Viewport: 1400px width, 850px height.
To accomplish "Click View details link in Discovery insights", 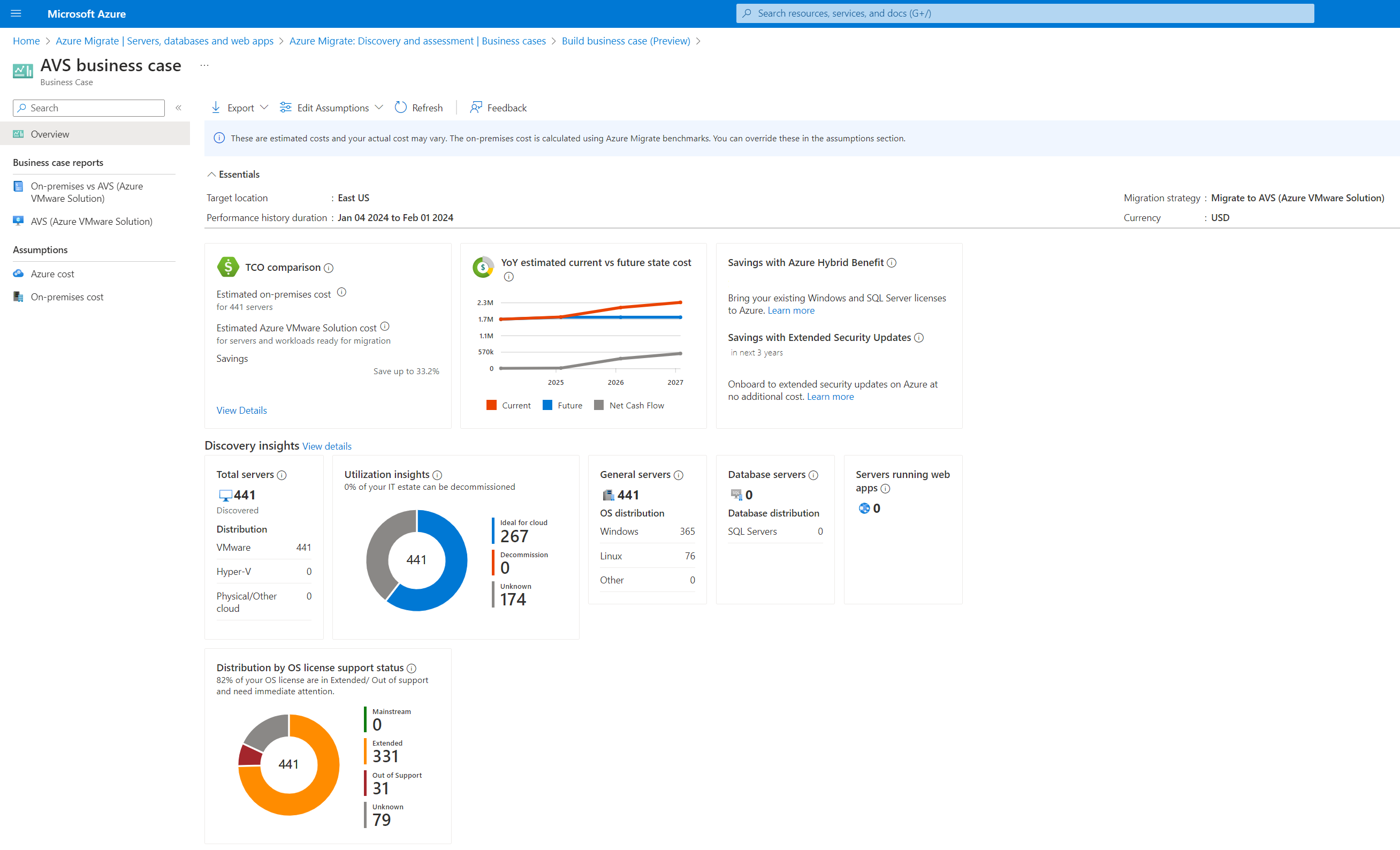I will 327,446.
